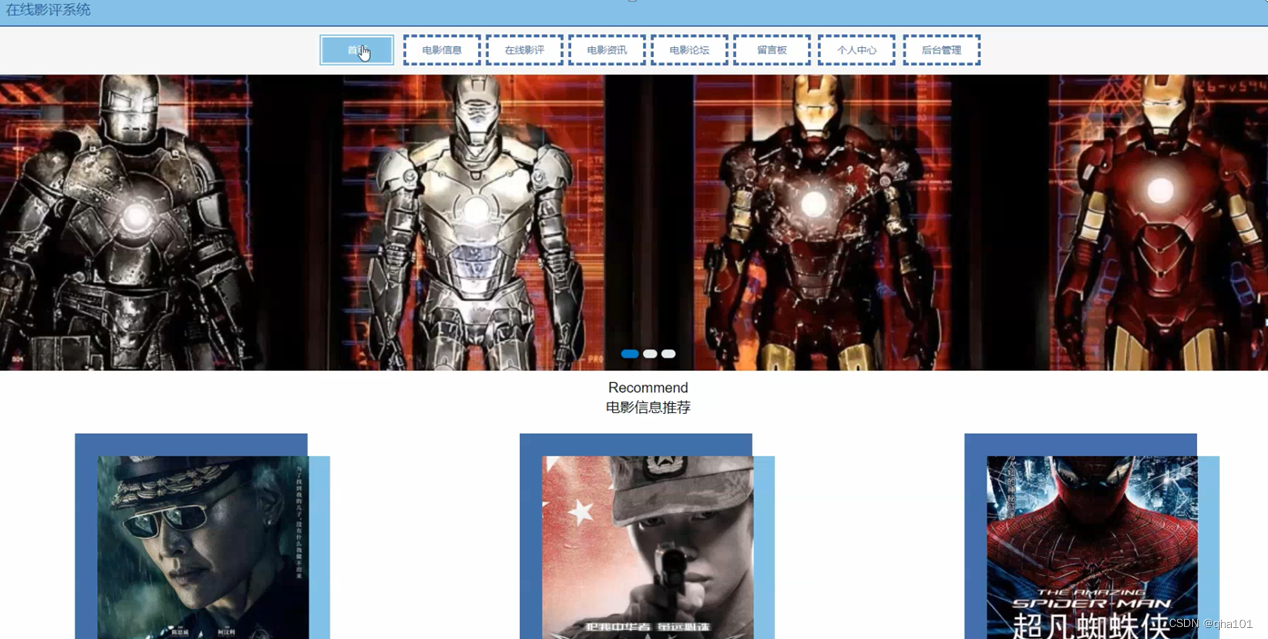1268x639 pixels.
Task: Select the second carousel indicator dot
Action: click(x=650, y=354)
